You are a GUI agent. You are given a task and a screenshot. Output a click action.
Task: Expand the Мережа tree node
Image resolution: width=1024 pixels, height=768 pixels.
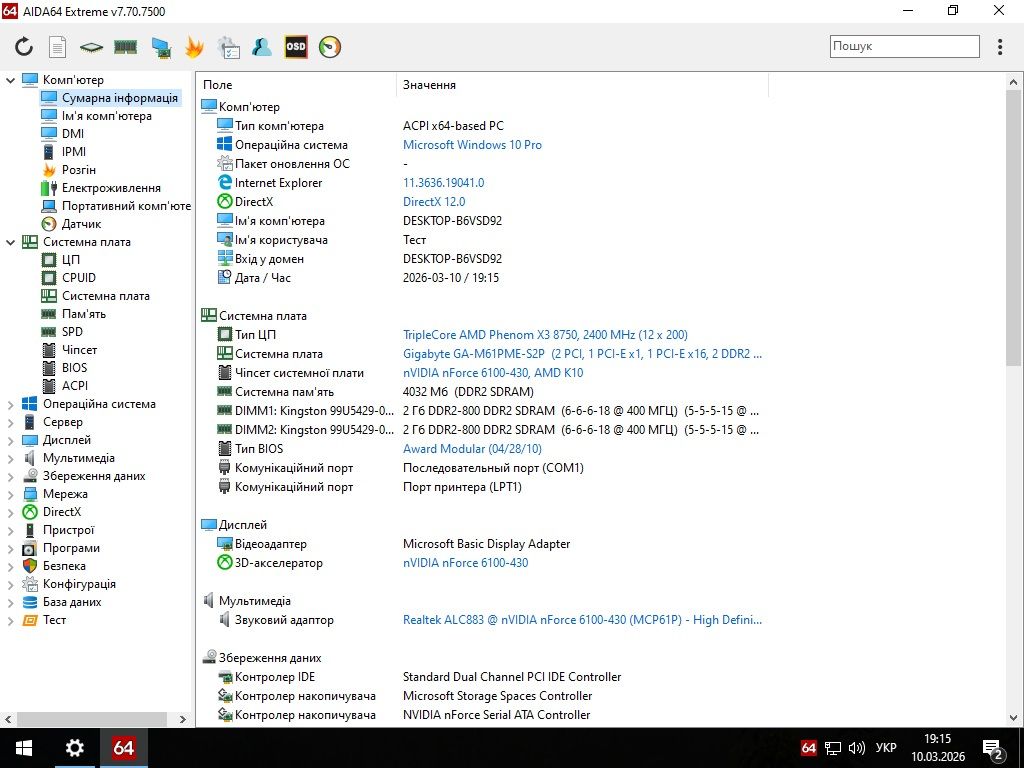(x=10, y=494)
